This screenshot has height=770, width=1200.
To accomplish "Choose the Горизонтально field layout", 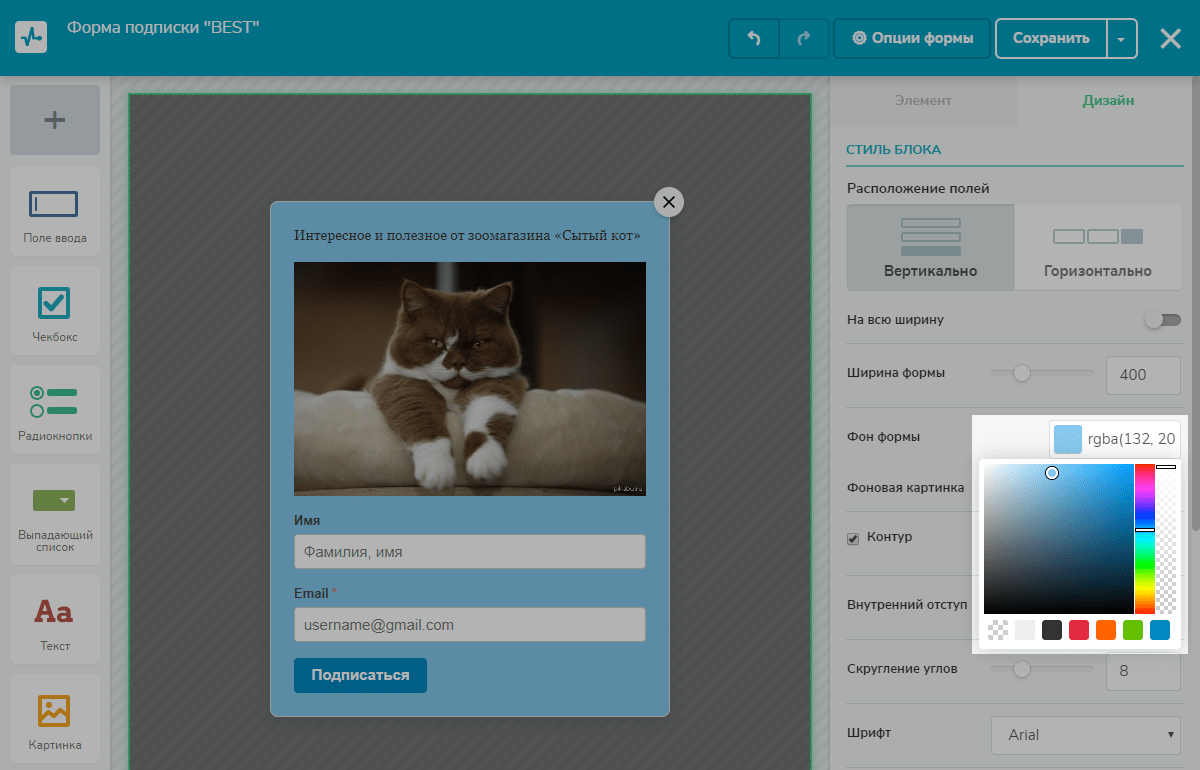I will [1097, 248].
